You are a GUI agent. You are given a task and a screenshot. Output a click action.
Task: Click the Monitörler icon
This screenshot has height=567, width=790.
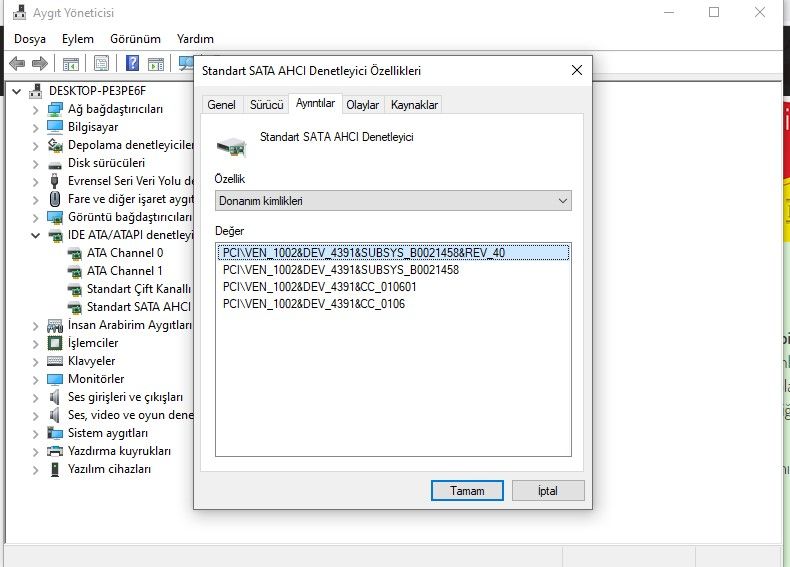coord(54,379)
